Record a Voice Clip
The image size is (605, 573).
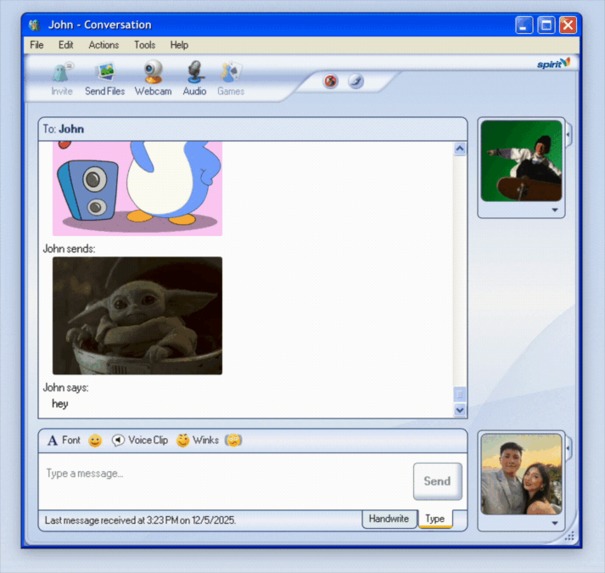tap(140, 440)
